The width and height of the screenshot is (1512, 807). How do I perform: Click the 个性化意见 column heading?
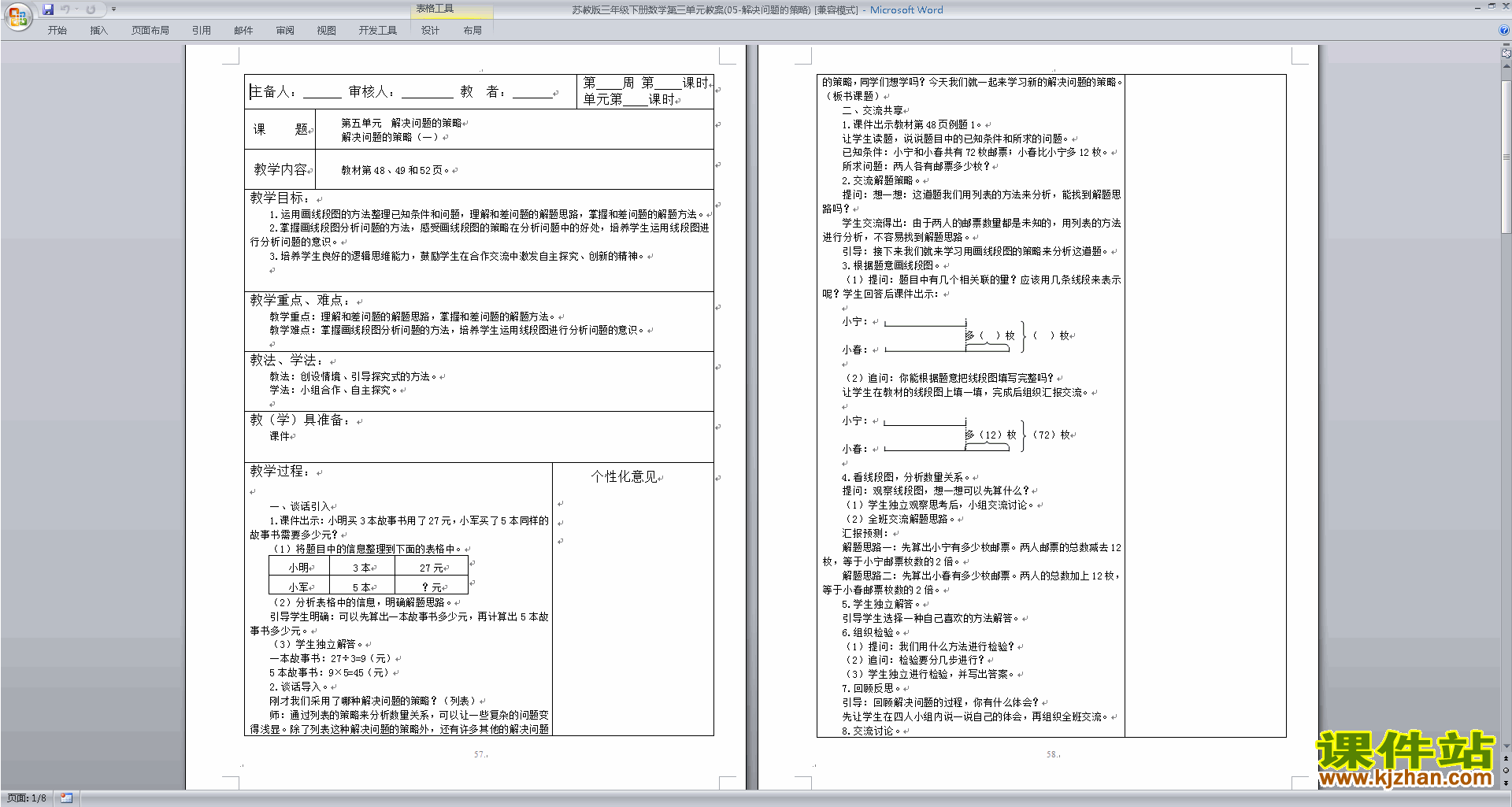pyautogui.click(x=624, y=476)
